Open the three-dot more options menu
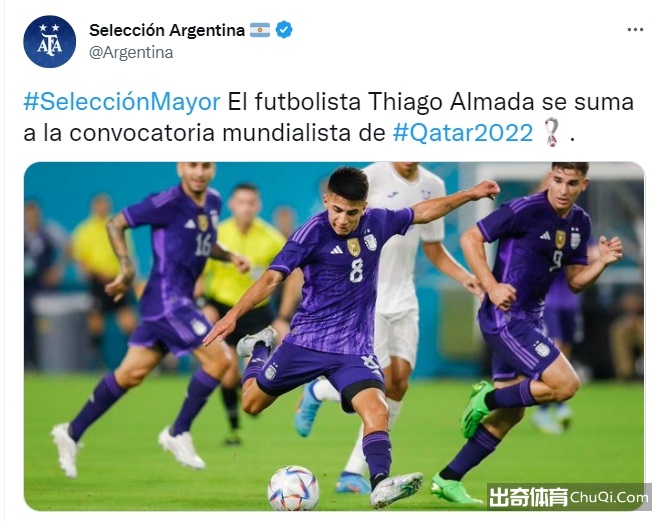 635,30
